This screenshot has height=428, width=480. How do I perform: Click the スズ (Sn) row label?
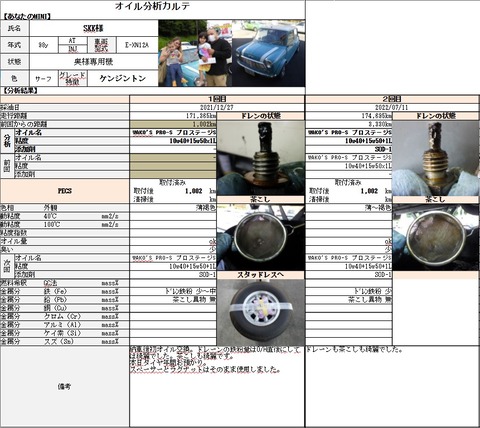click(59, 341)
